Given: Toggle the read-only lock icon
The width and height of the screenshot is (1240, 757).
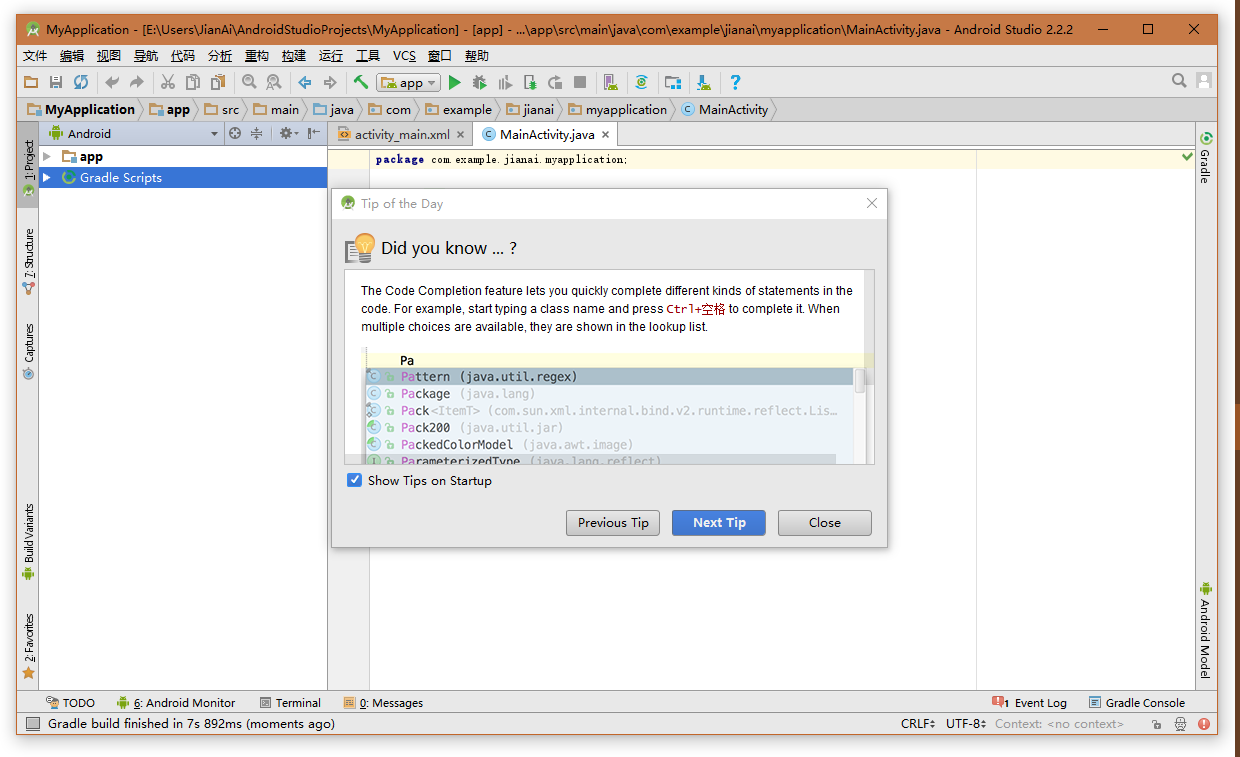Looking at the screenshot, I should pyautogui.click(x=1158, y=724).
